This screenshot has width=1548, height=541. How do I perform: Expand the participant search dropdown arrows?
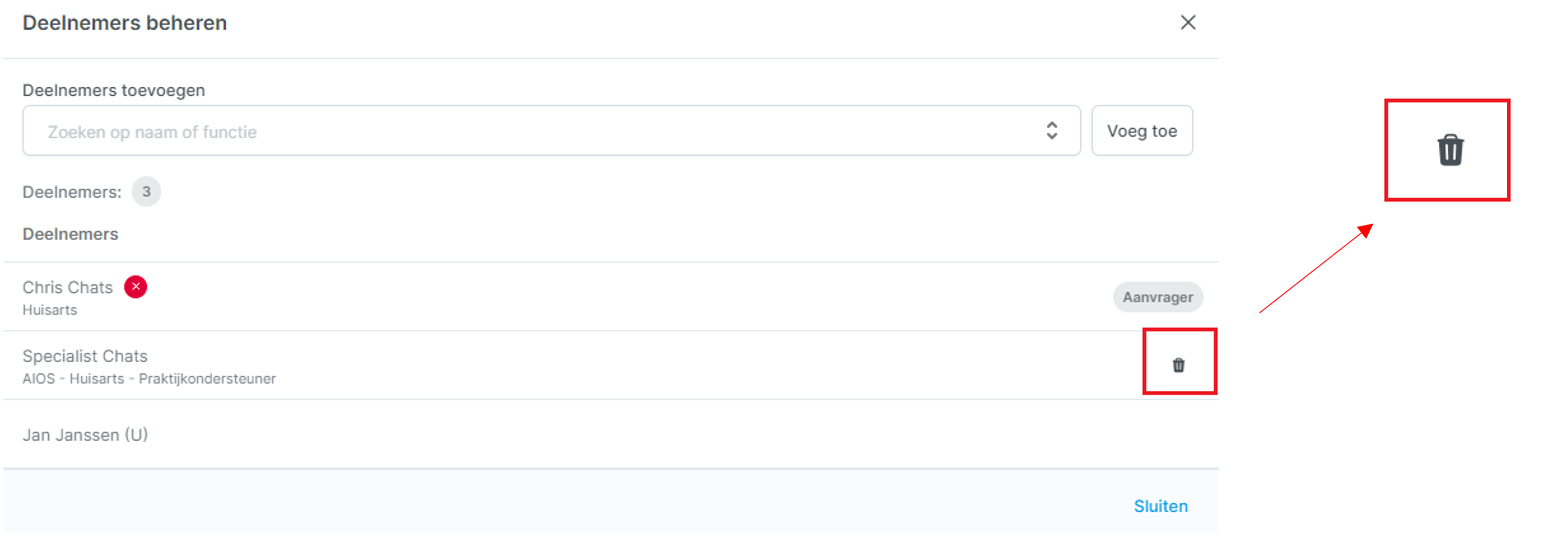[x=1052, y=130]
